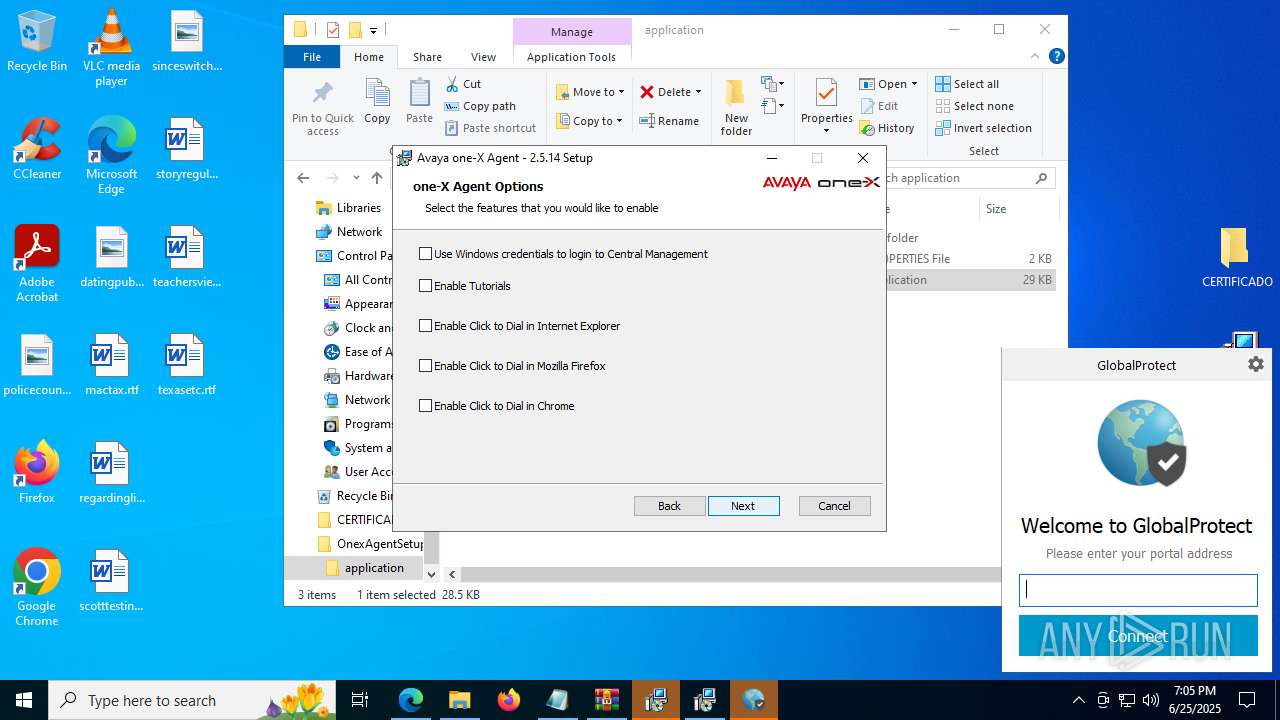Open Google Chrome desktop shortcut
The height and width of the screenshot is (720, 1280).
(x=37, y=587)
